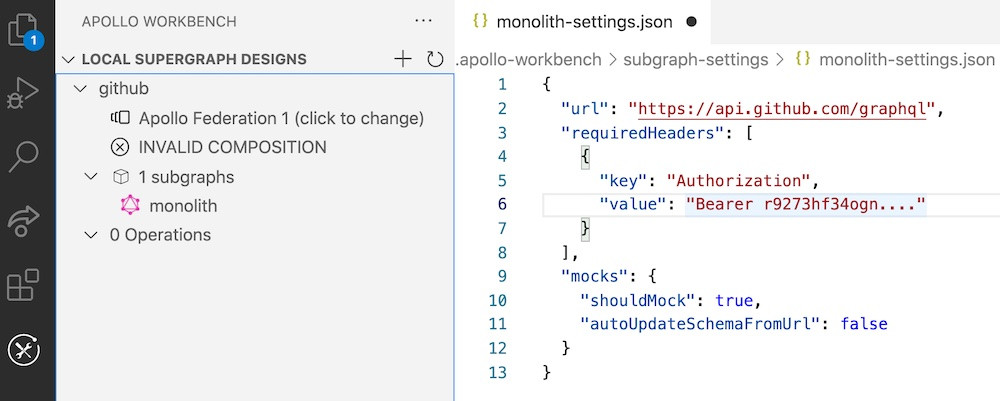The image size is (1000, 401).
Task: Click the 1 subgraphs label
Action: 186,177
